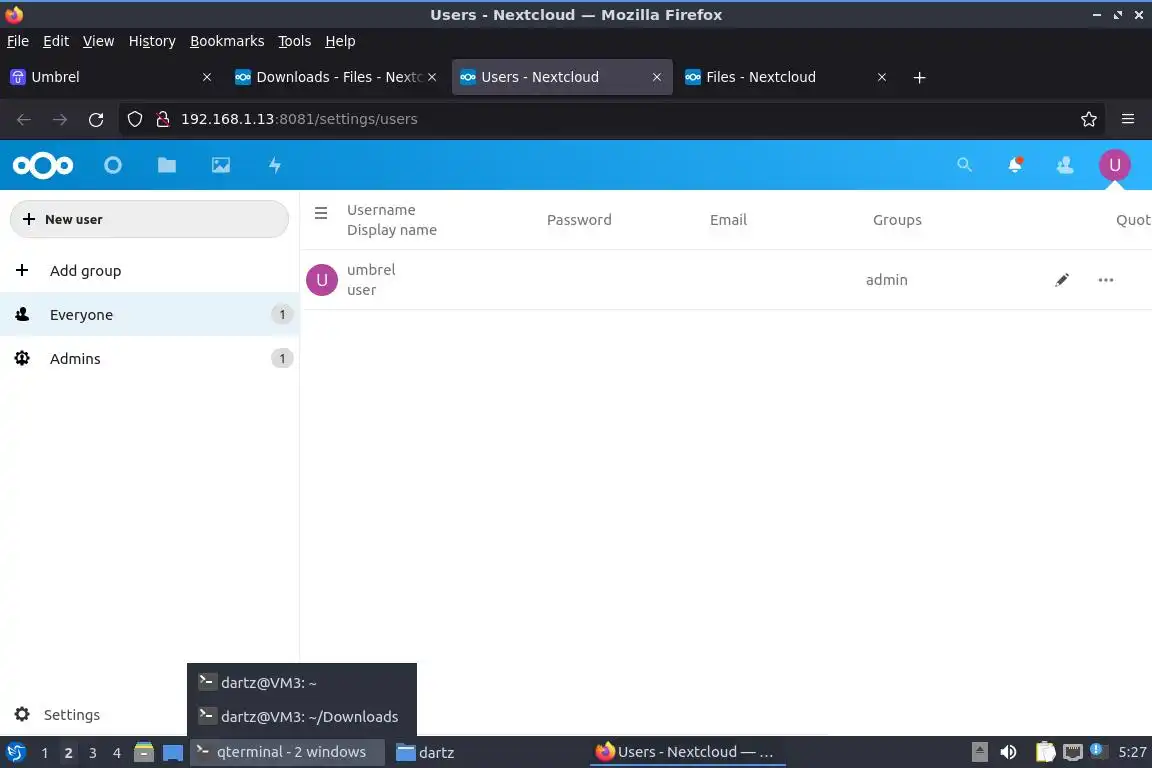The image size is (1152, 768).
Task: Click the Settings gear icon in sidebar
Action: click(x=22, y=714)
